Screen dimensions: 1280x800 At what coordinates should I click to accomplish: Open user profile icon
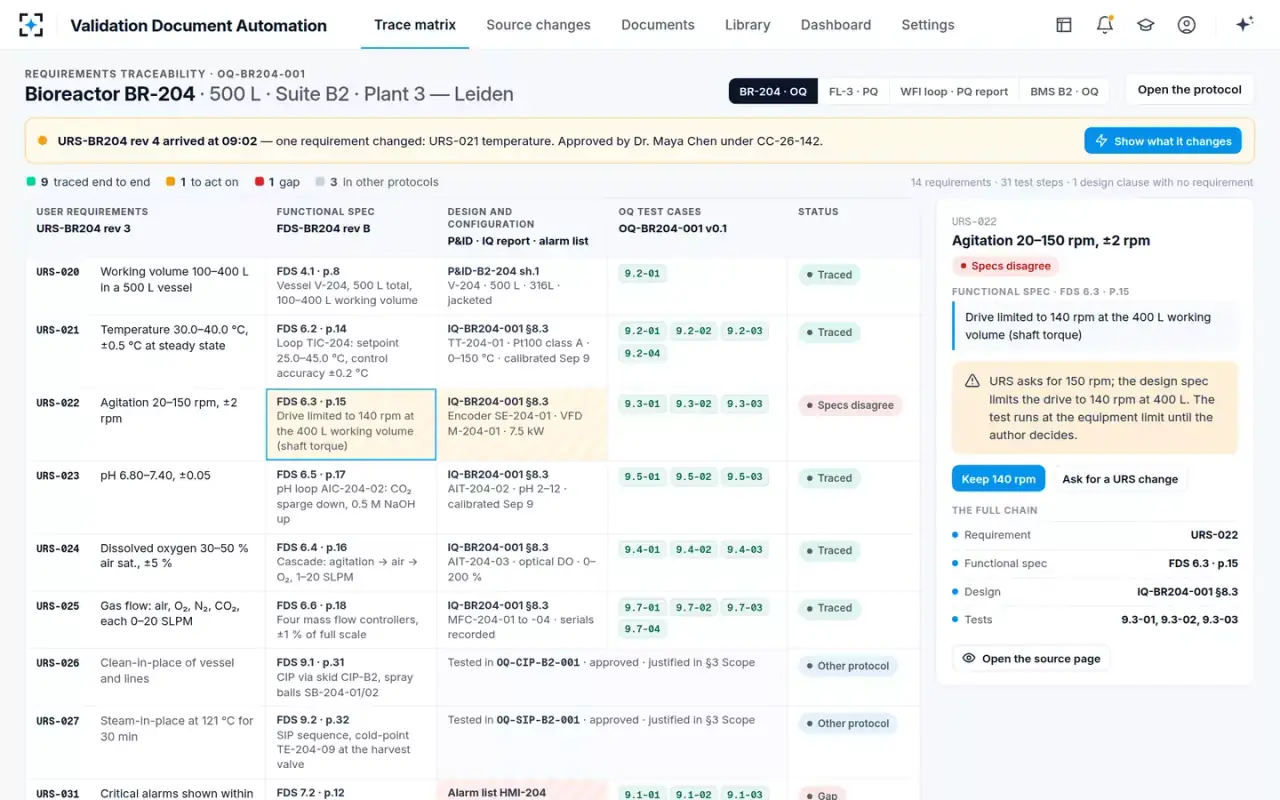[x=1187, y=25]
